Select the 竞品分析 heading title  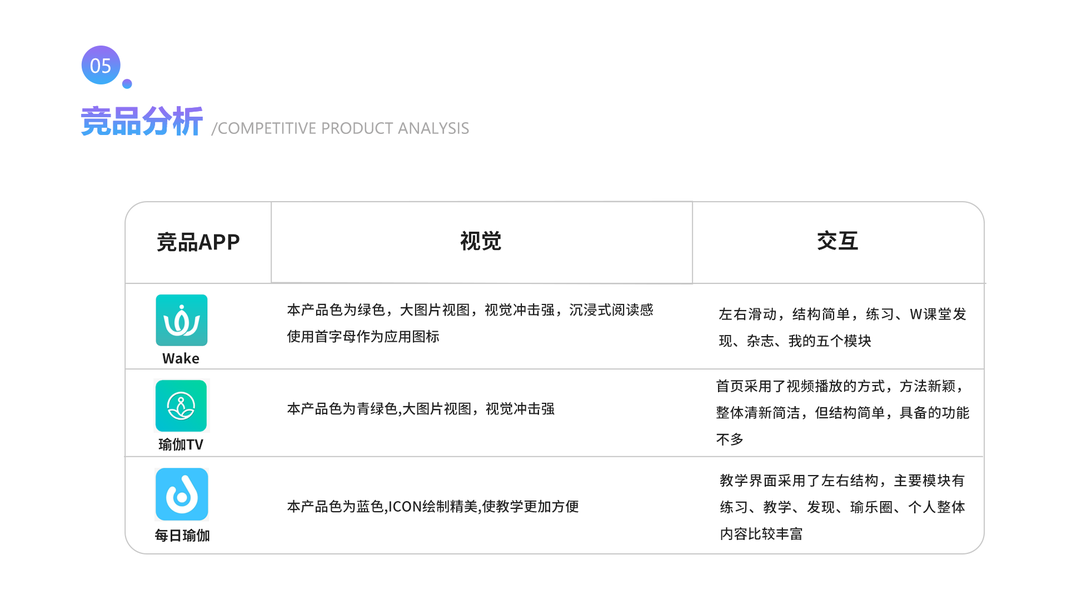pos(141,122)
